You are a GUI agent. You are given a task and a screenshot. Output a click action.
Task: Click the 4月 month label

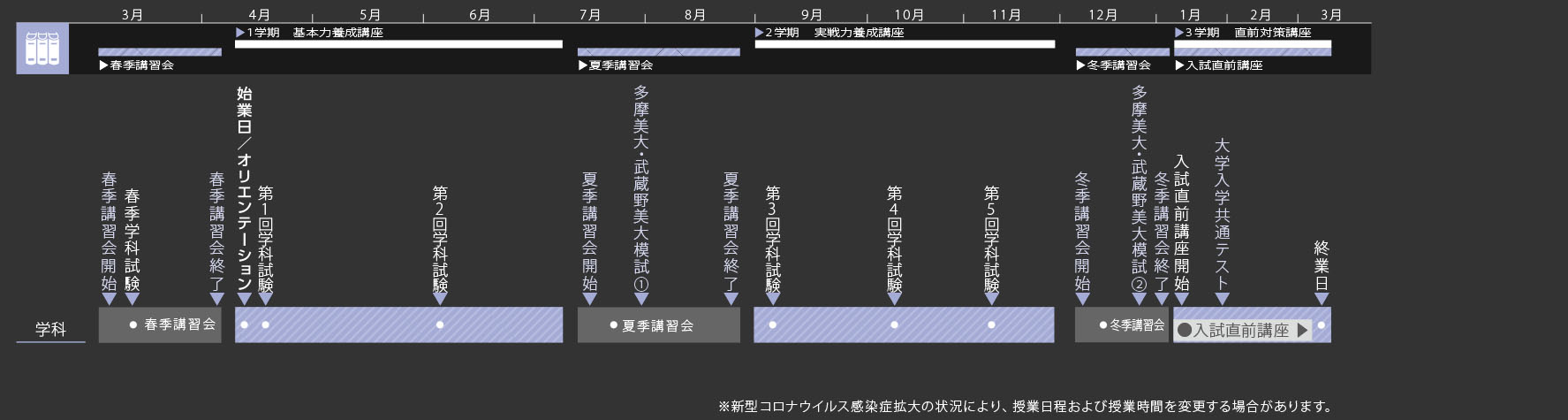pyautogui.click(x=260, y=15)
